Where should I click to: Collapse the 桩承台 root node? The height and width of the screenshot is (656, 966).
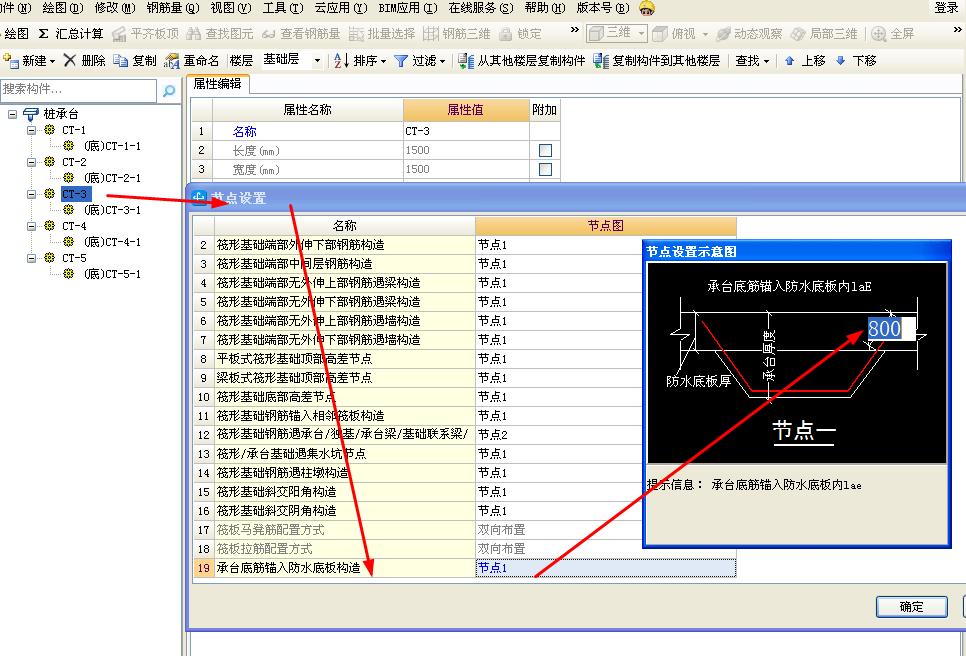pos(12,114)
